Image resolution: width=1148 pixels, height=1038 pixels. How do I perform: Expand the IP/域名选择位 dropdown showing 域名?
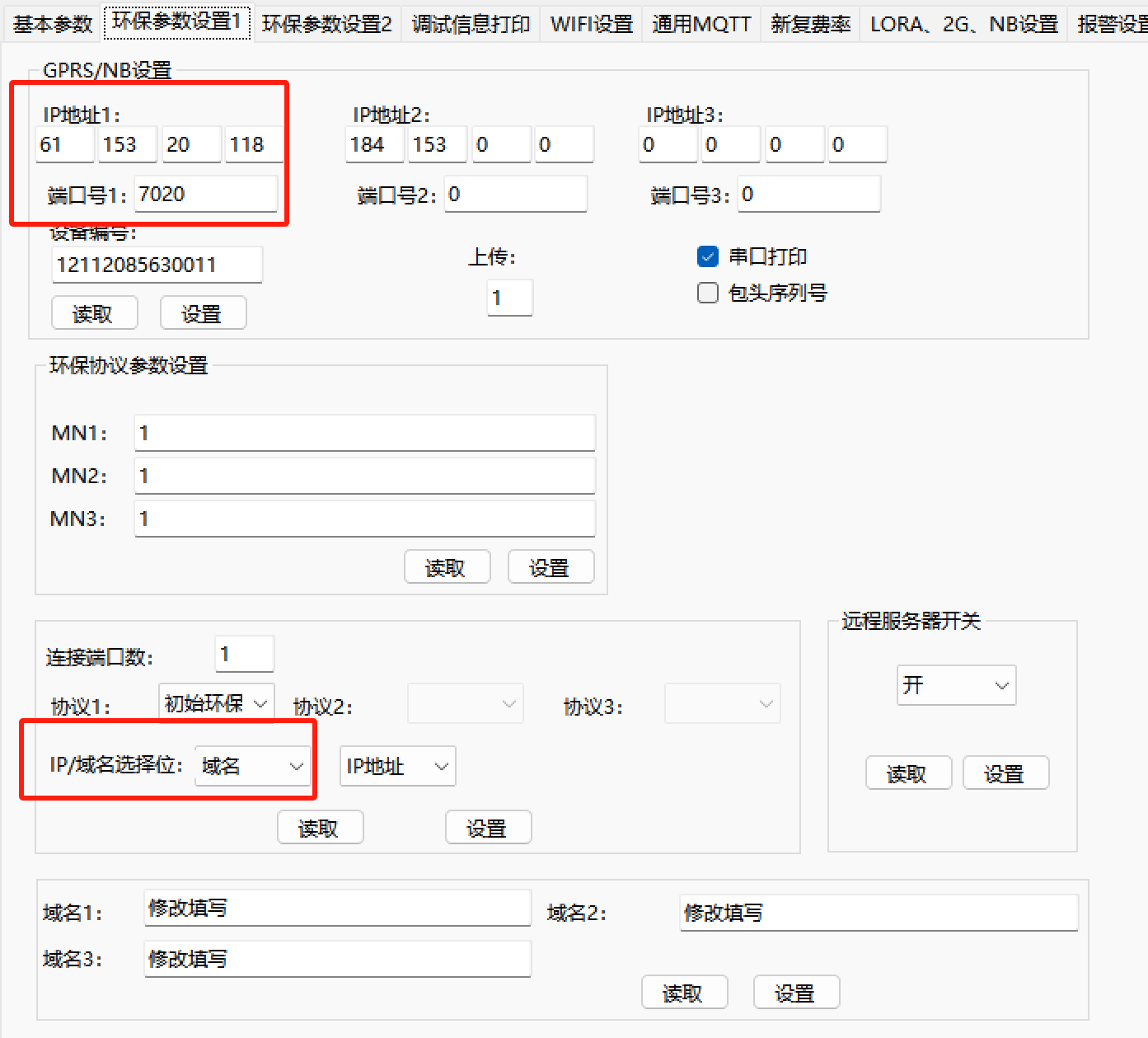pyautogui.click(x=252, y=766)
